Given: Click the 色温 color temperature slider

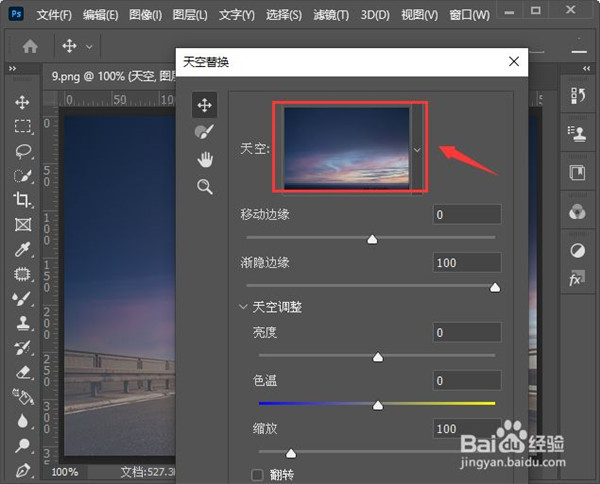Looking at the screenshot, I should [377, 404].
